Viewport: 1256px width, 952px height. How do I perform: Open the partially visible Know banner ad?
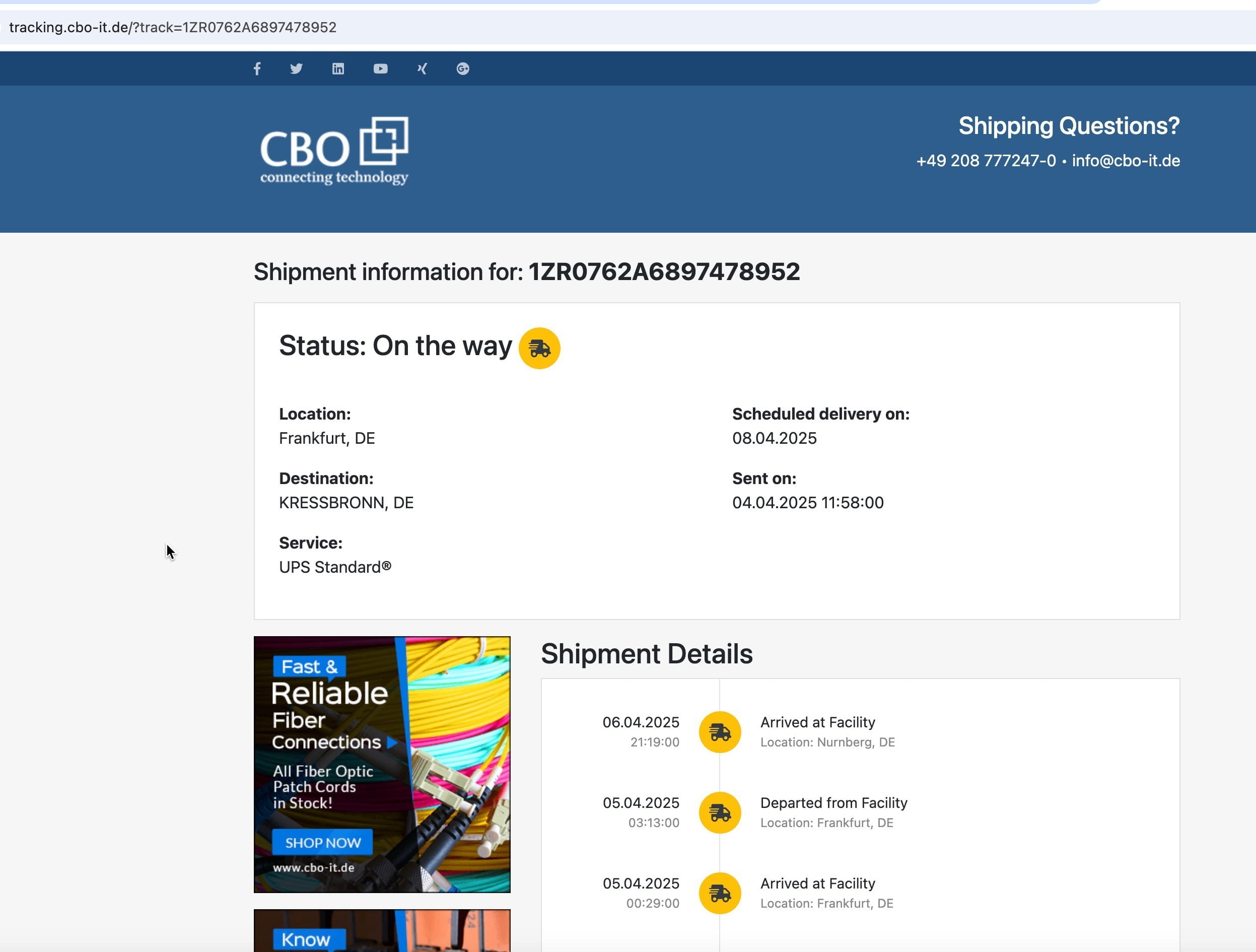click(x=382, y=930)
